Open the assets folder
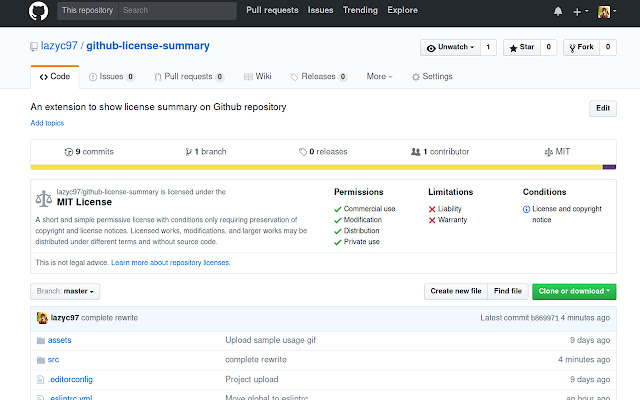Image resolution: width=640 pixels, height=400 pixels. (59, 340)
